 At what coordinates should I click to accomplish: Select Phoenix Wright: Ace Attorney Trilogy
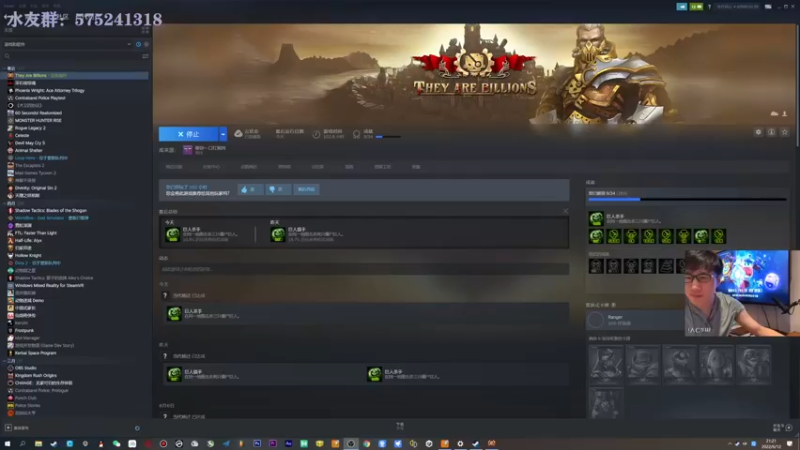[x=49, y=90]
